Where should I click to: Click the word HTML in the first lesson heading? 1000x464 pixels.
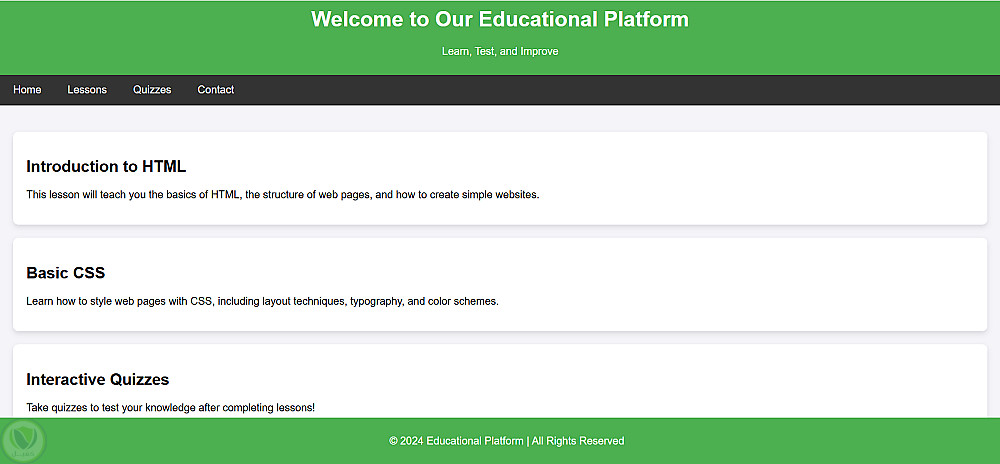[x=164, y=166]
